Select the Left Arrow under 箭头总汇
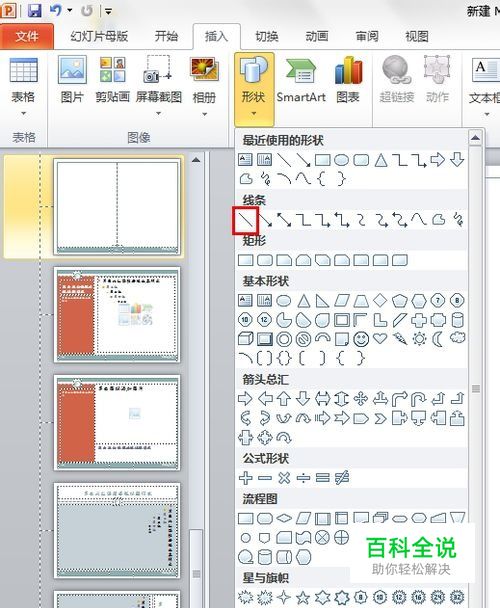 pyautogui.click(x=265, y=399)
